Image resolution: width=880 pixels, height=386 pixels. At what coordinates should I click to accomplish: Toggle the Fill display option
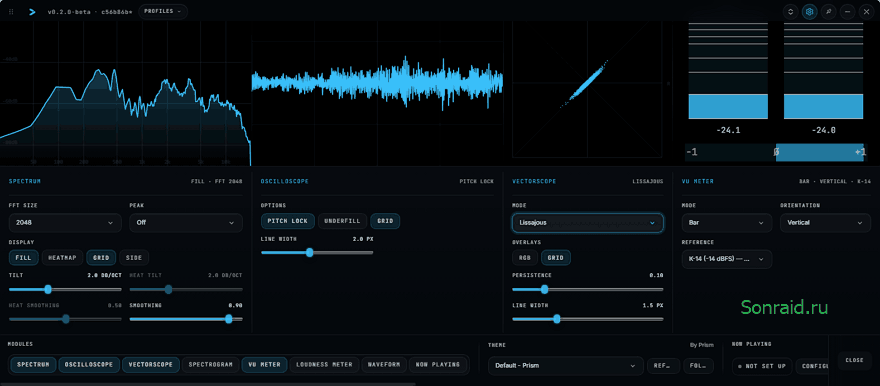[24, 258]
